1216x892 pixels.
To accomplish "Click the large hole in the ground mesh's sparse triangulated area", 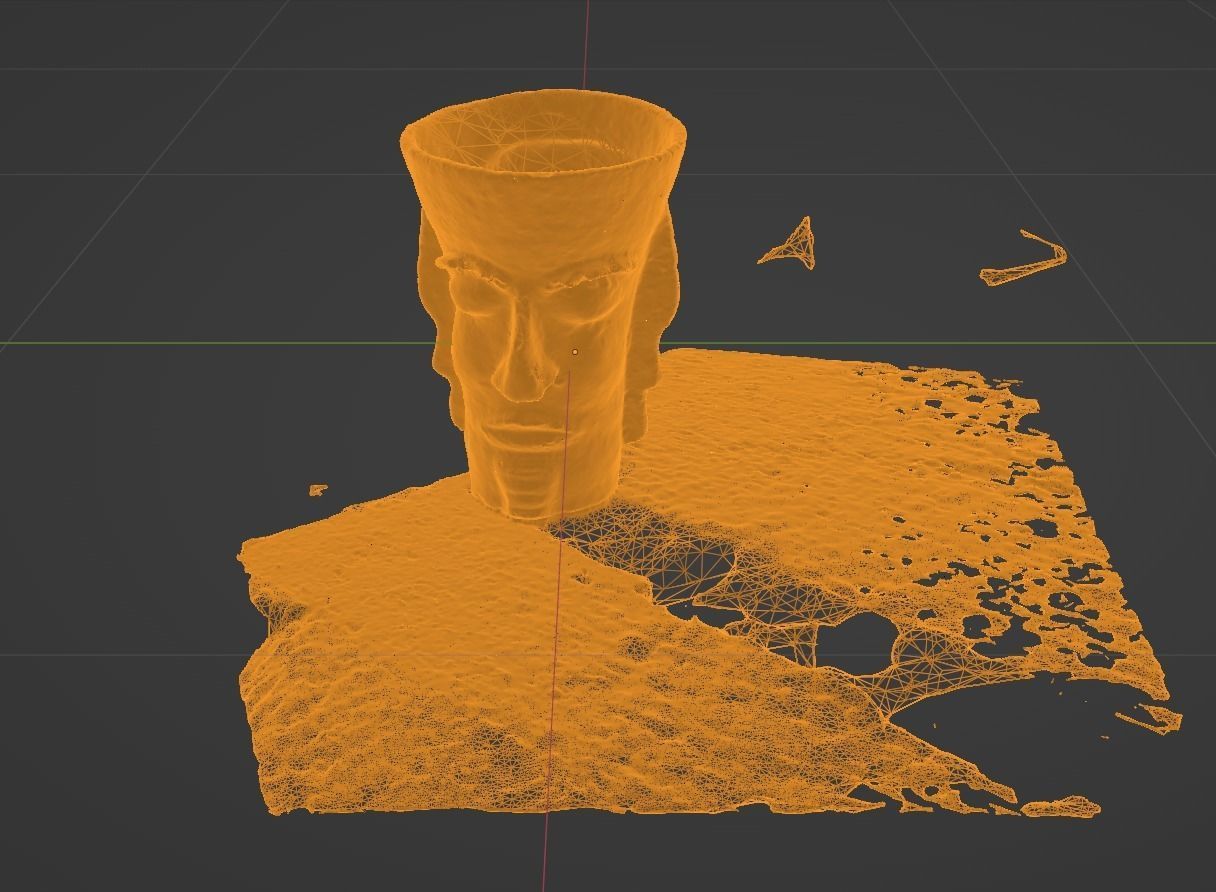I will pos(856,643).
